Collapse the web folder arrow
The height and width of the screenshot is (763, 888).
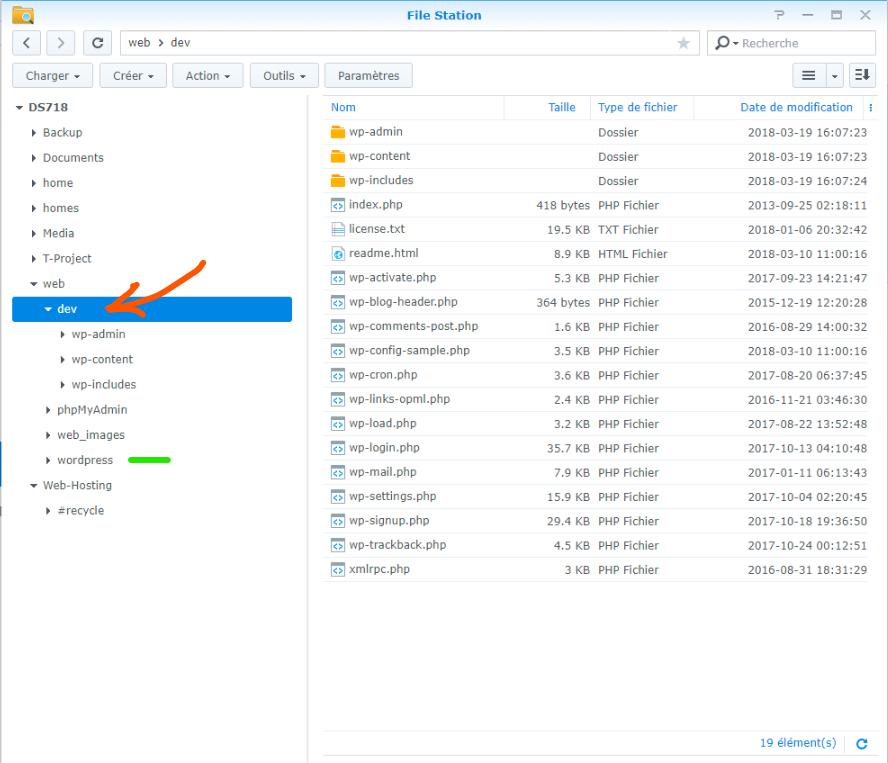point(33,284)
